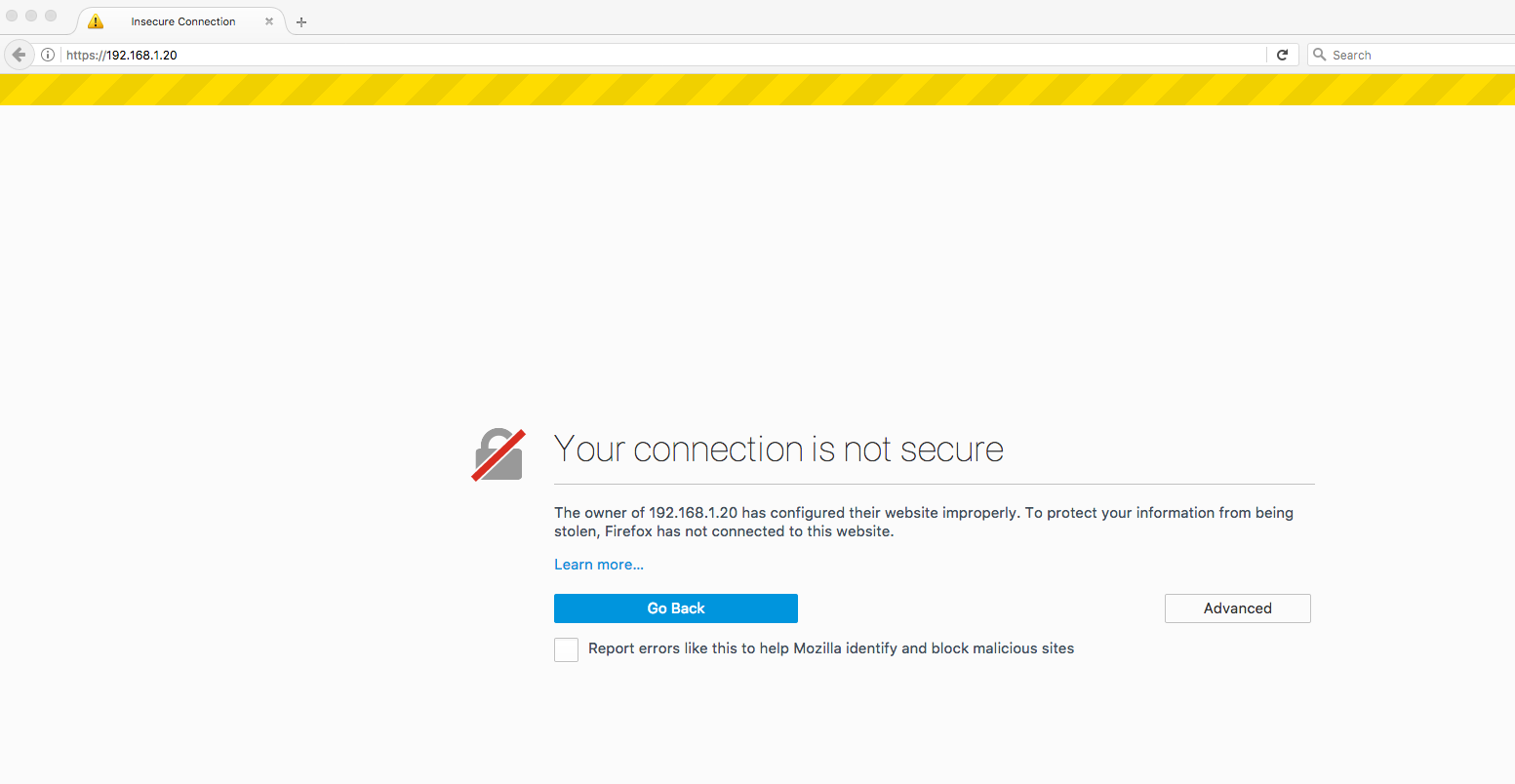Click the red macOS close window button
This screenshot has width=1515, height=784.
pyautogui.click(x=12, y=16)
